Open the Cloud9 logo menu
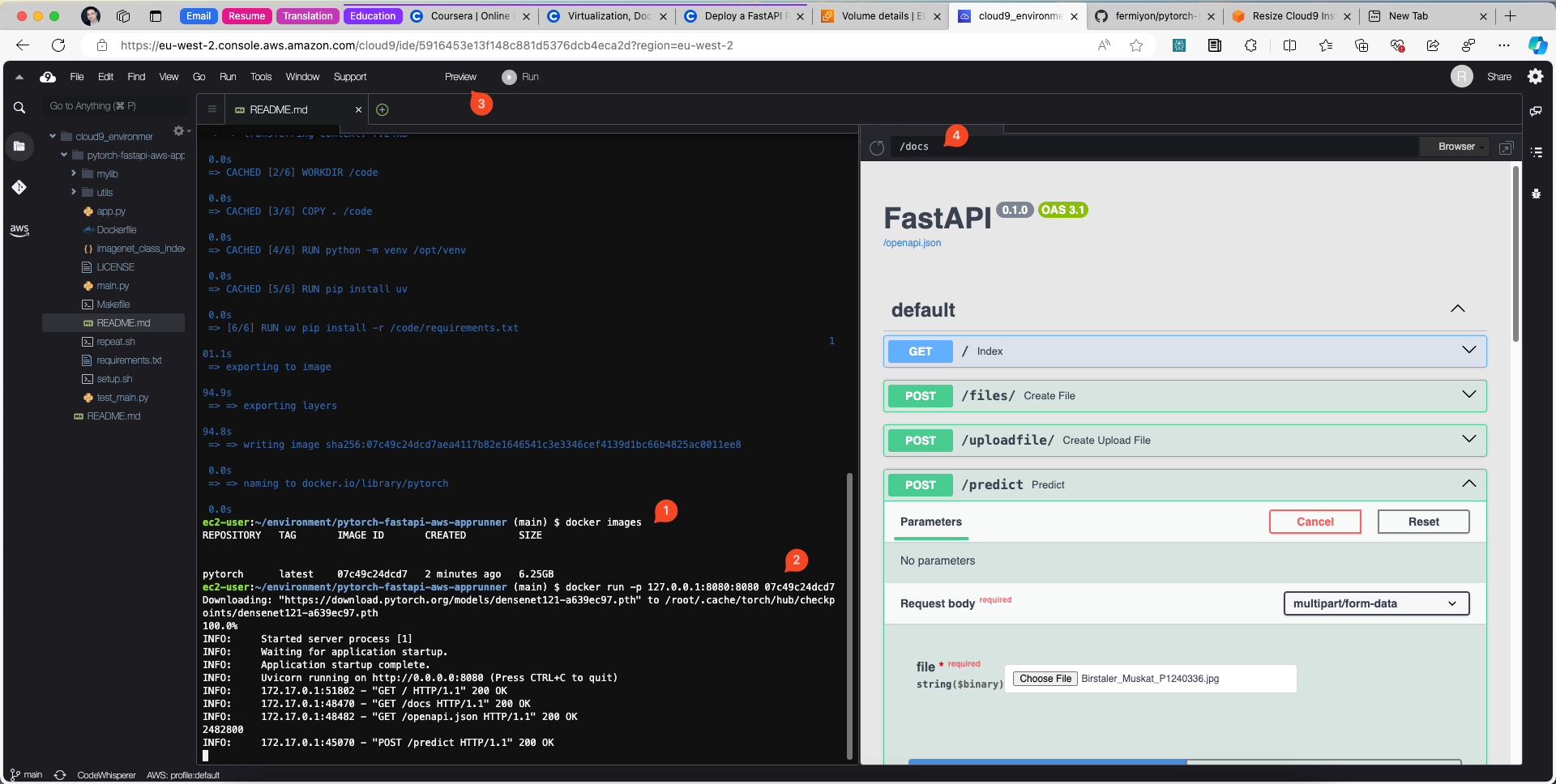The width and height of the screenshot is (1556, 784). 48,77
